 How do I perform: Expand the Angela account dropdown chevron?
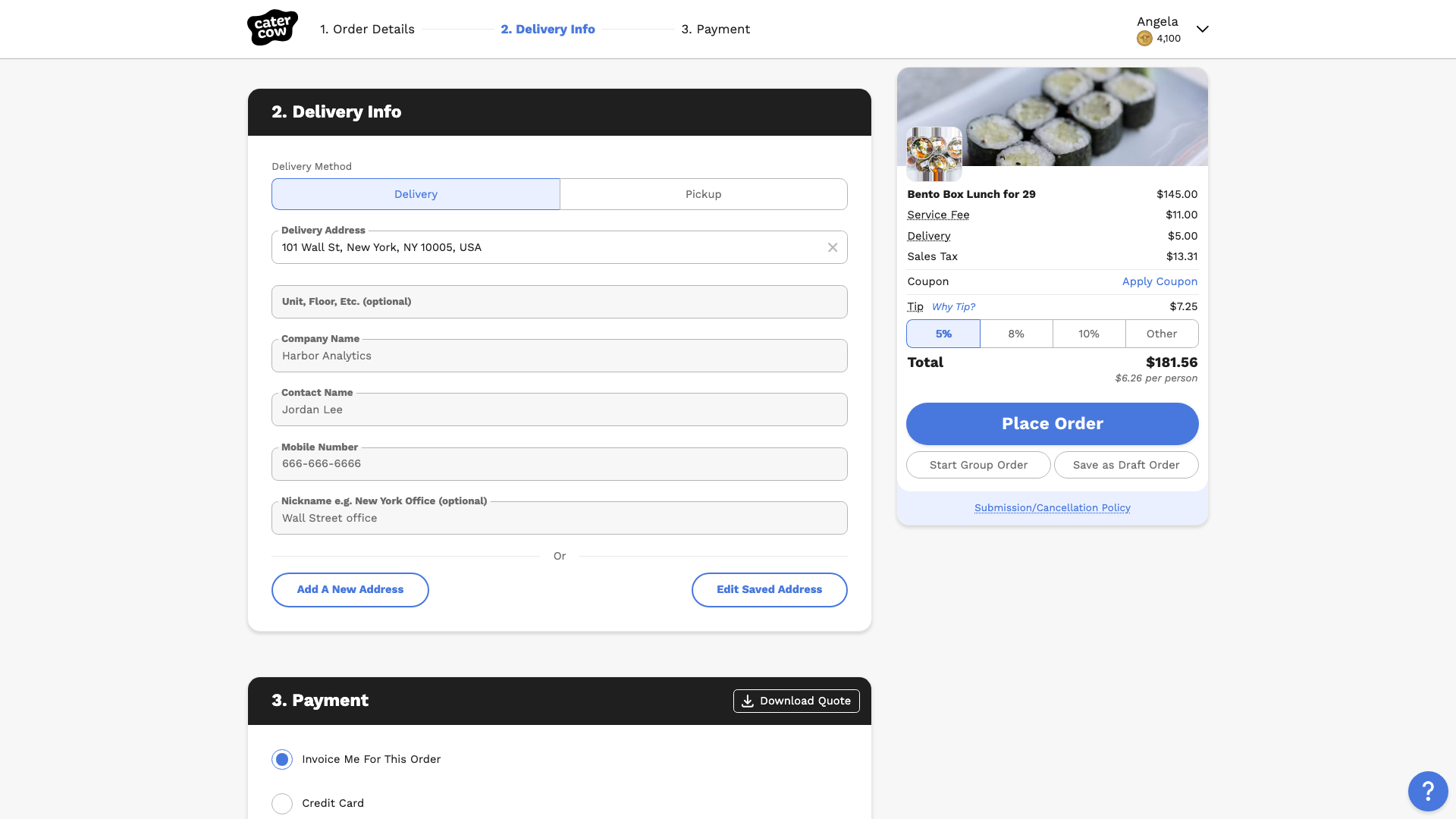(1202, 29)
